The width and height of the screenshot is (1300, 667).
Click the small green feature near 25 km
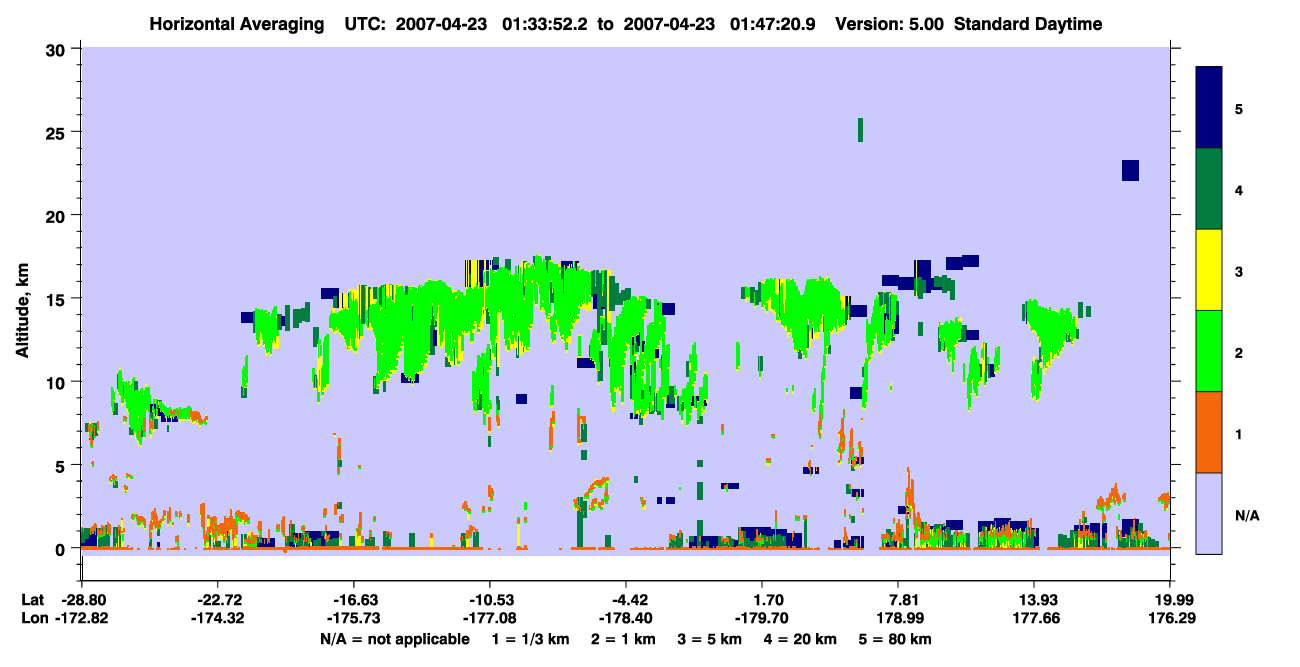[x=860, y=130]
